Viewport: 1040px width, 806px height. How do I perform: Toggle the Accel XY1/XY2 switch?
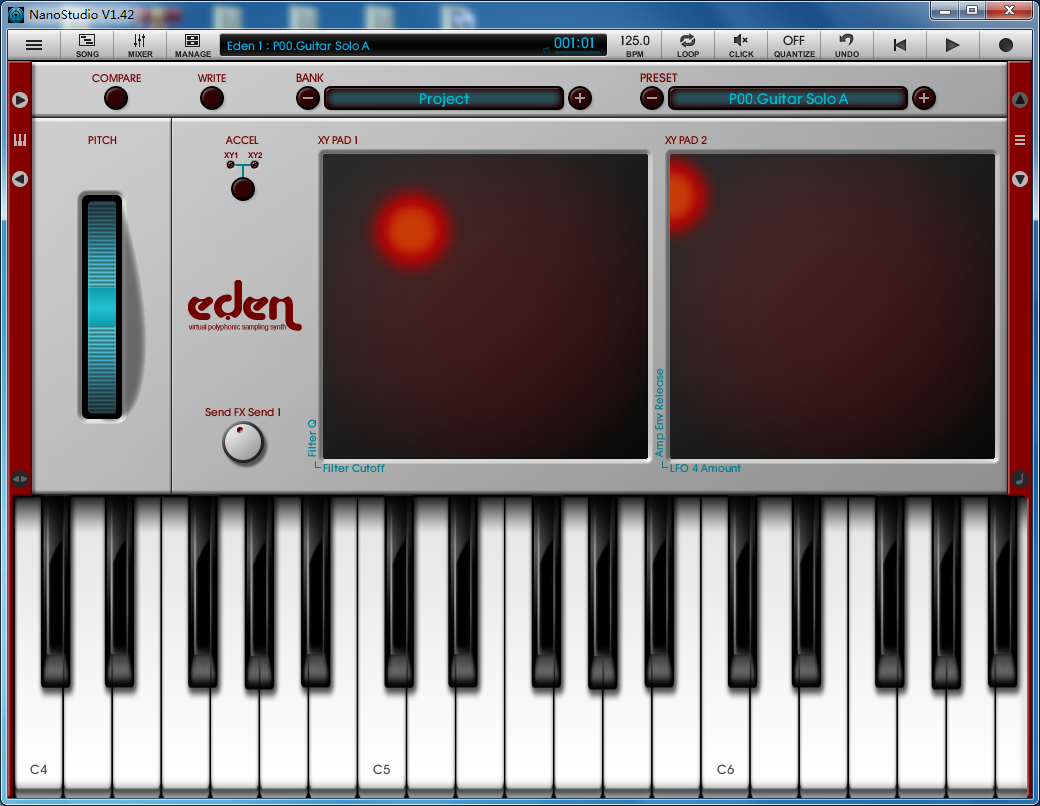click(x=243, y=189)
